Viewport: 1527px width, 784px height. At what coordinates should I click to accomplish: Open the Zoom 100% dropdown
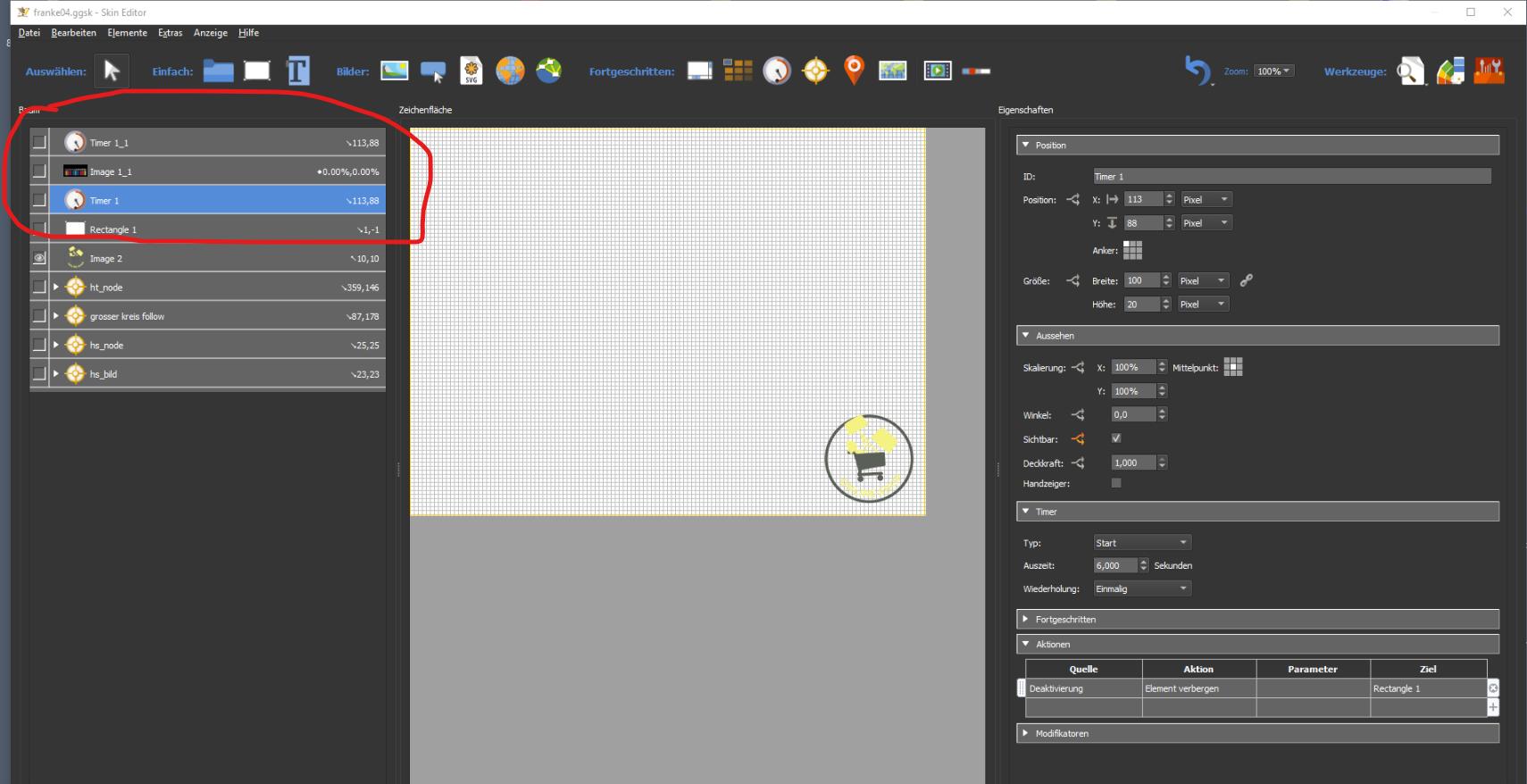(x=1274, y=71)
